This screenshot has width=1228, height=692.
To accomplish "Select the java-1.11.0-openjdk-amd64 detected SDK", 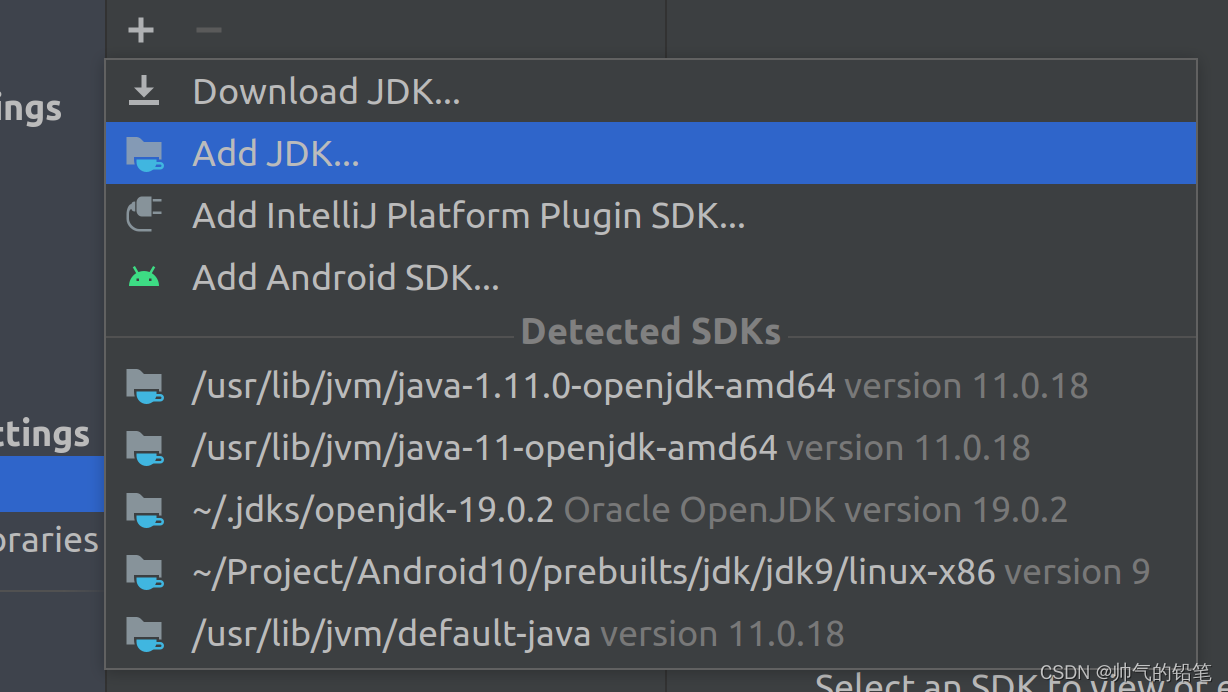I will tap(513, 386).
